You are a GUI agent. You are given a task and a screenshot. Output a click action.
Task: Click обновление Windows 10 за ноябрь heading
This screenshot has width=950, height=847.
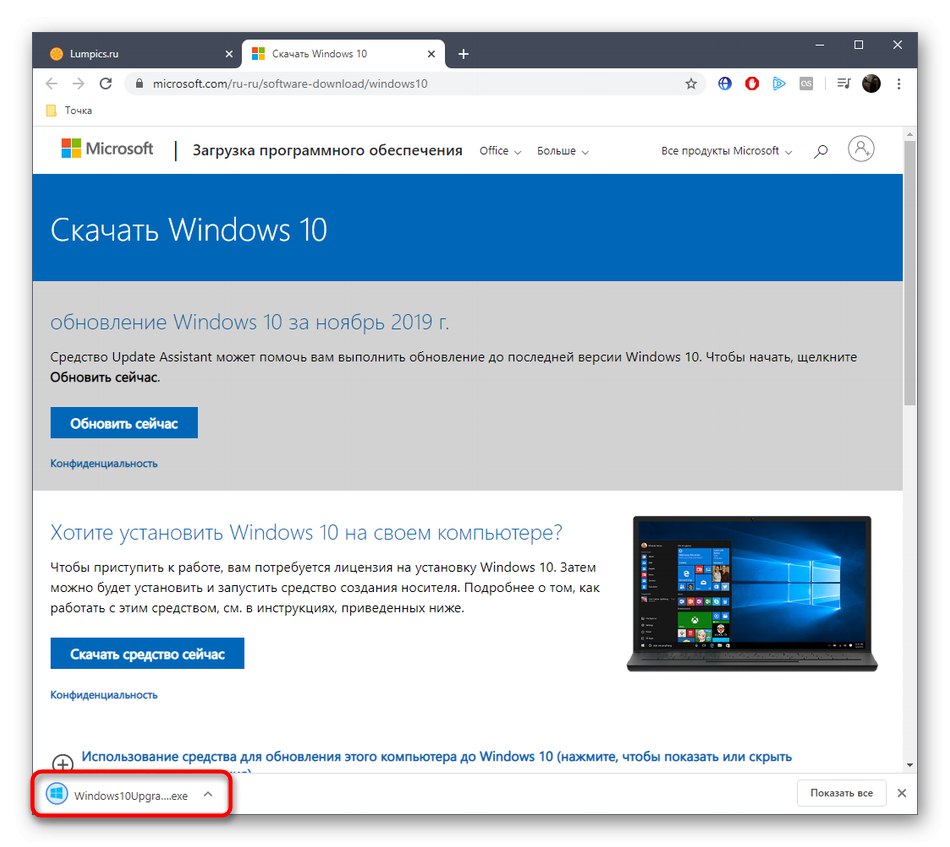[x=250, y=322]
